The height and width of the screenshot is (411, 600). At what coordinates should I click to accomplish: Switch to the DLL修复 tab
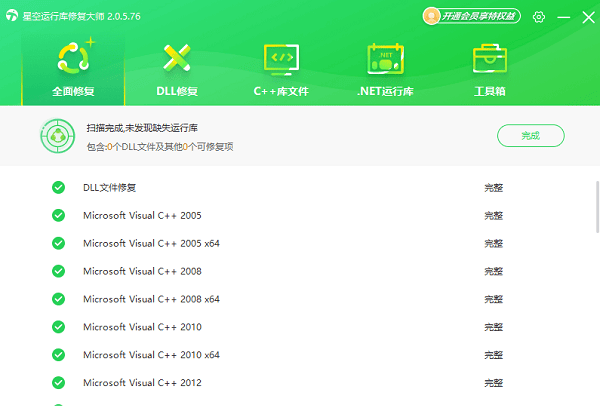pos(178,68)
